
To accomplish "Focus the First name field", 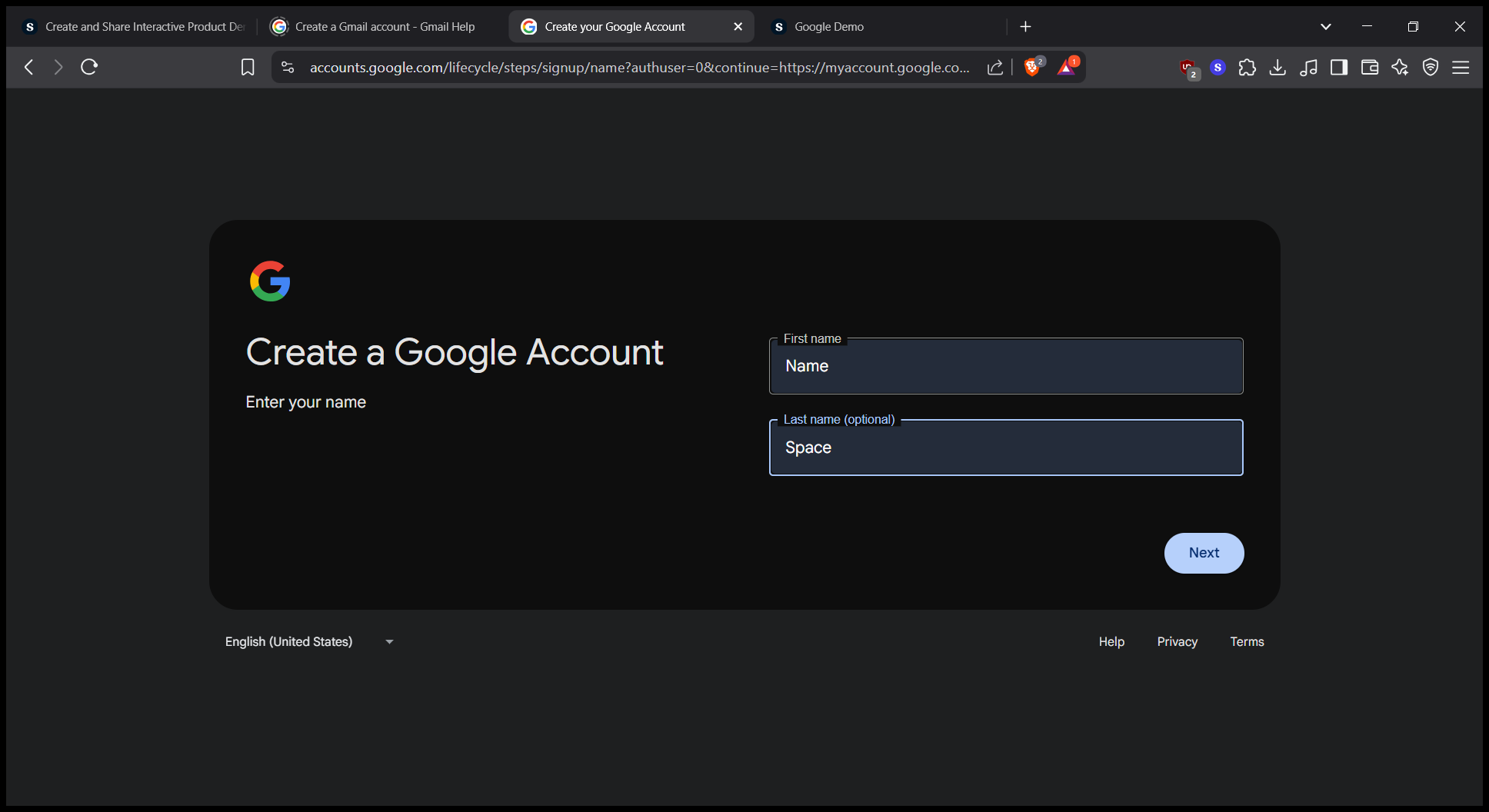I will 1006,366.
